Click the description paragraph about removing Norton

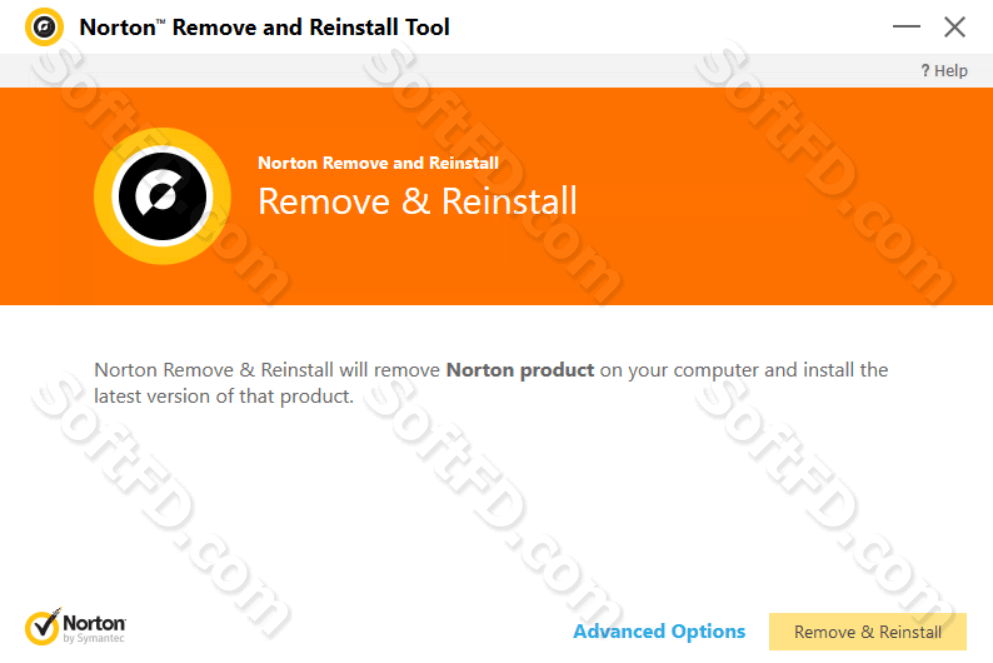coord(491,382)
